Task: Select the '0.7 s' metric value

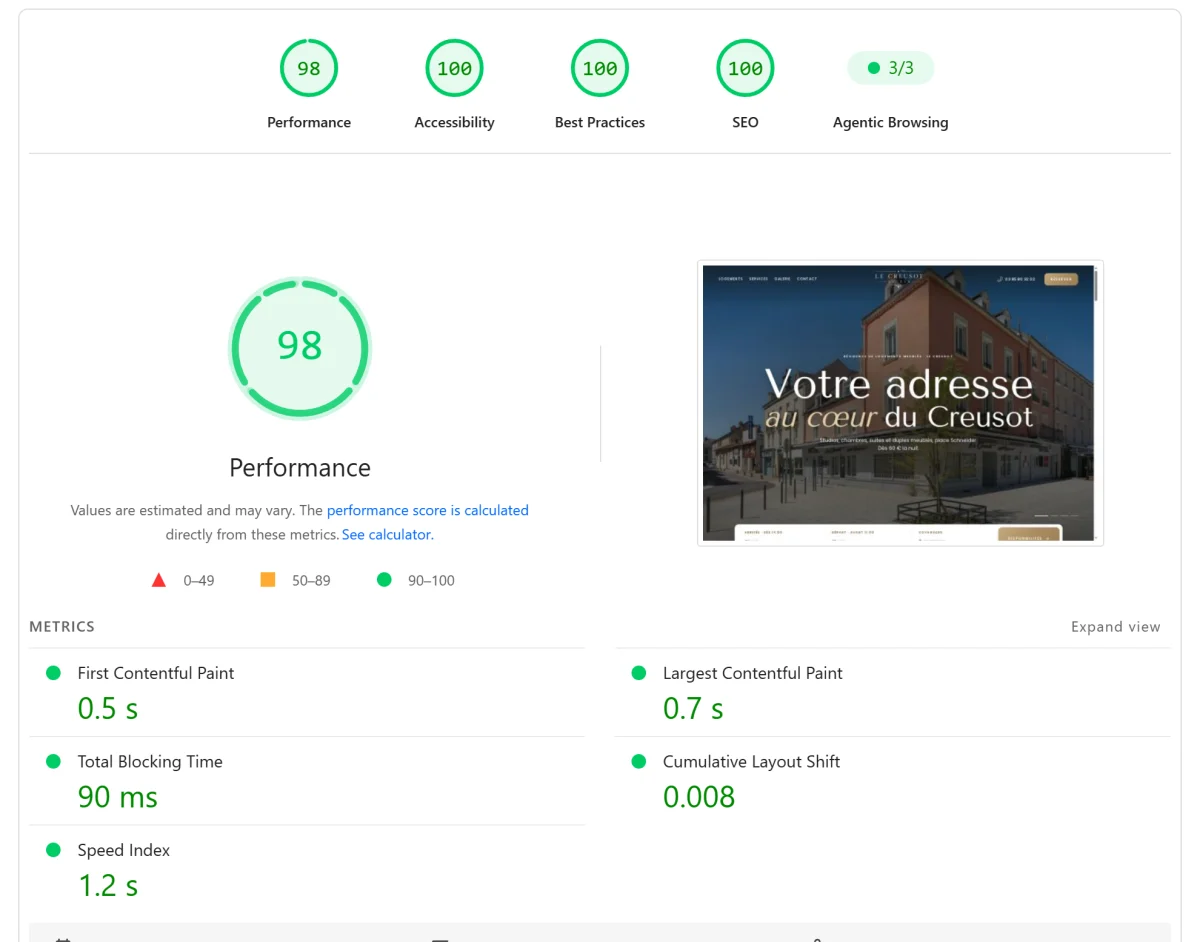Action: (693, 709)
